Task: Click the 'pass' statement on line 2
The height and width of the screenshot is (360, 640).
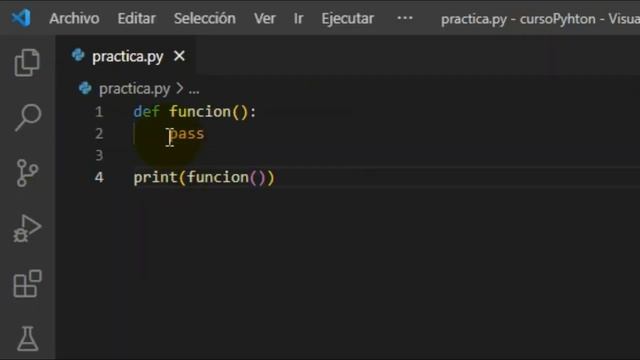Action: [187, 134]
